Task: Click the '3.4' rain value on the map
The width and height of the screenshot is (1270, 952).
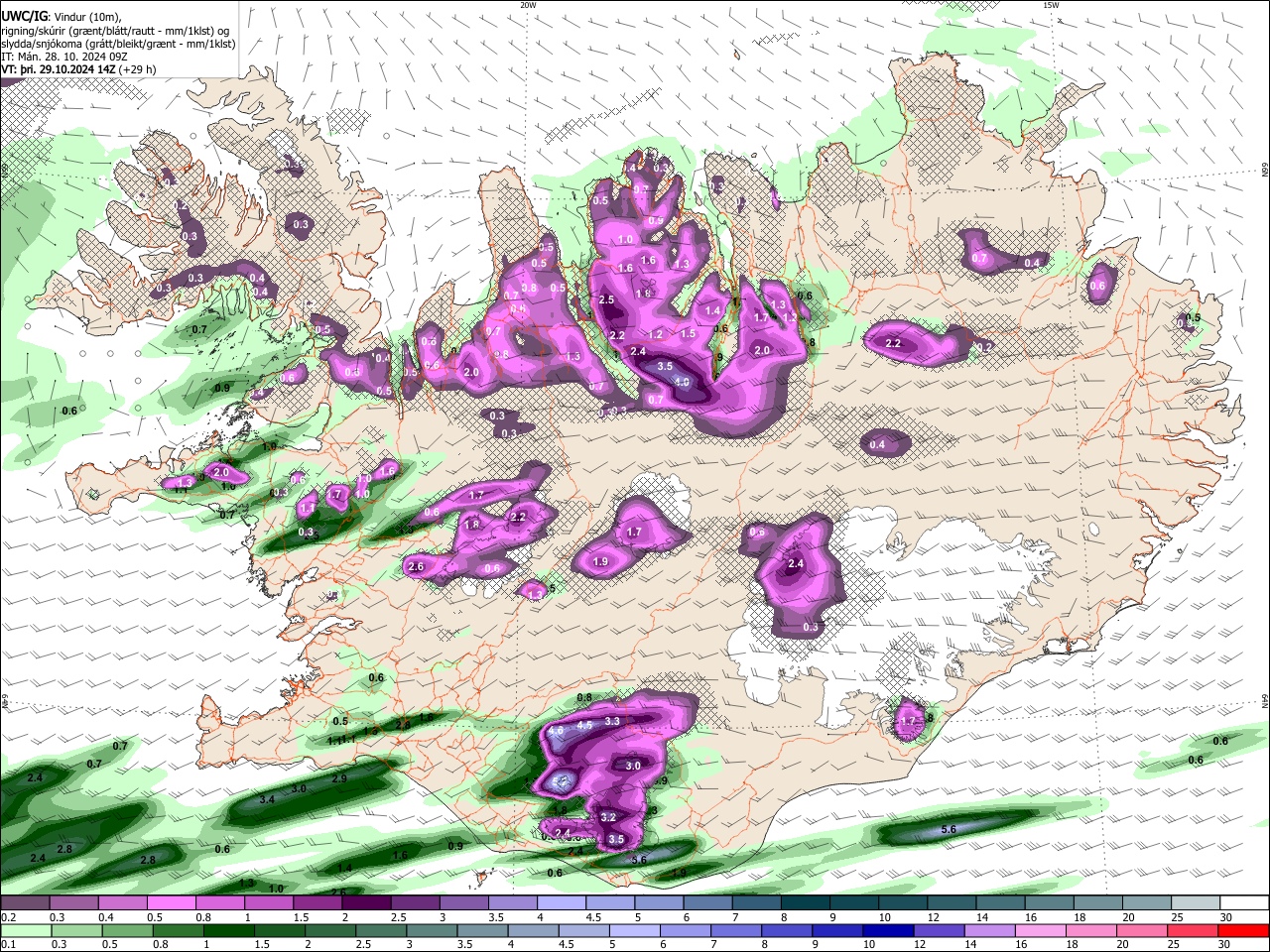Action: [x=266, y=799]
